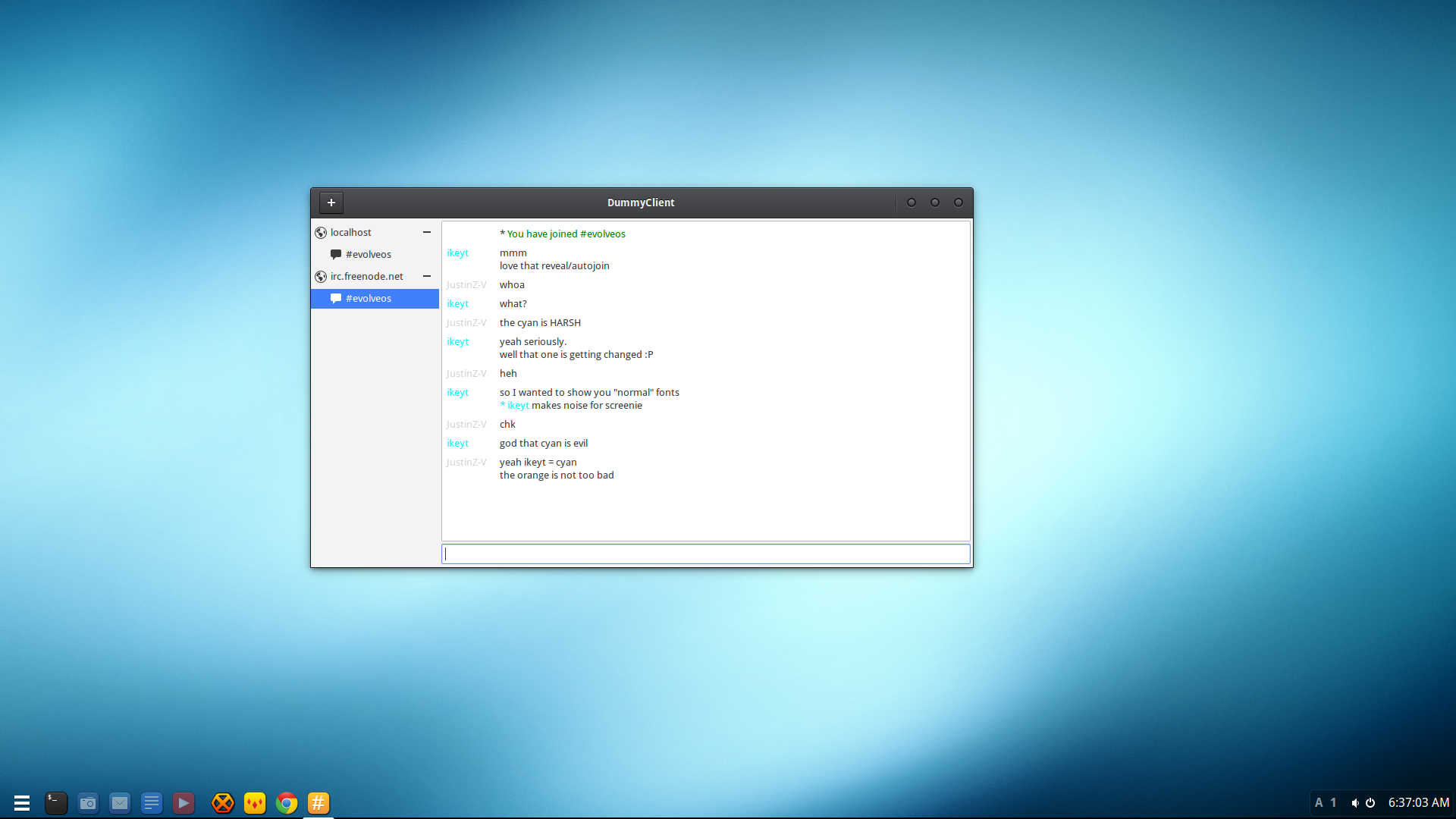Click "so I wanted to show you "normal" fonts"
Image resolution: width=1456 pixels, height=819 pixels.
click(589, 392)
